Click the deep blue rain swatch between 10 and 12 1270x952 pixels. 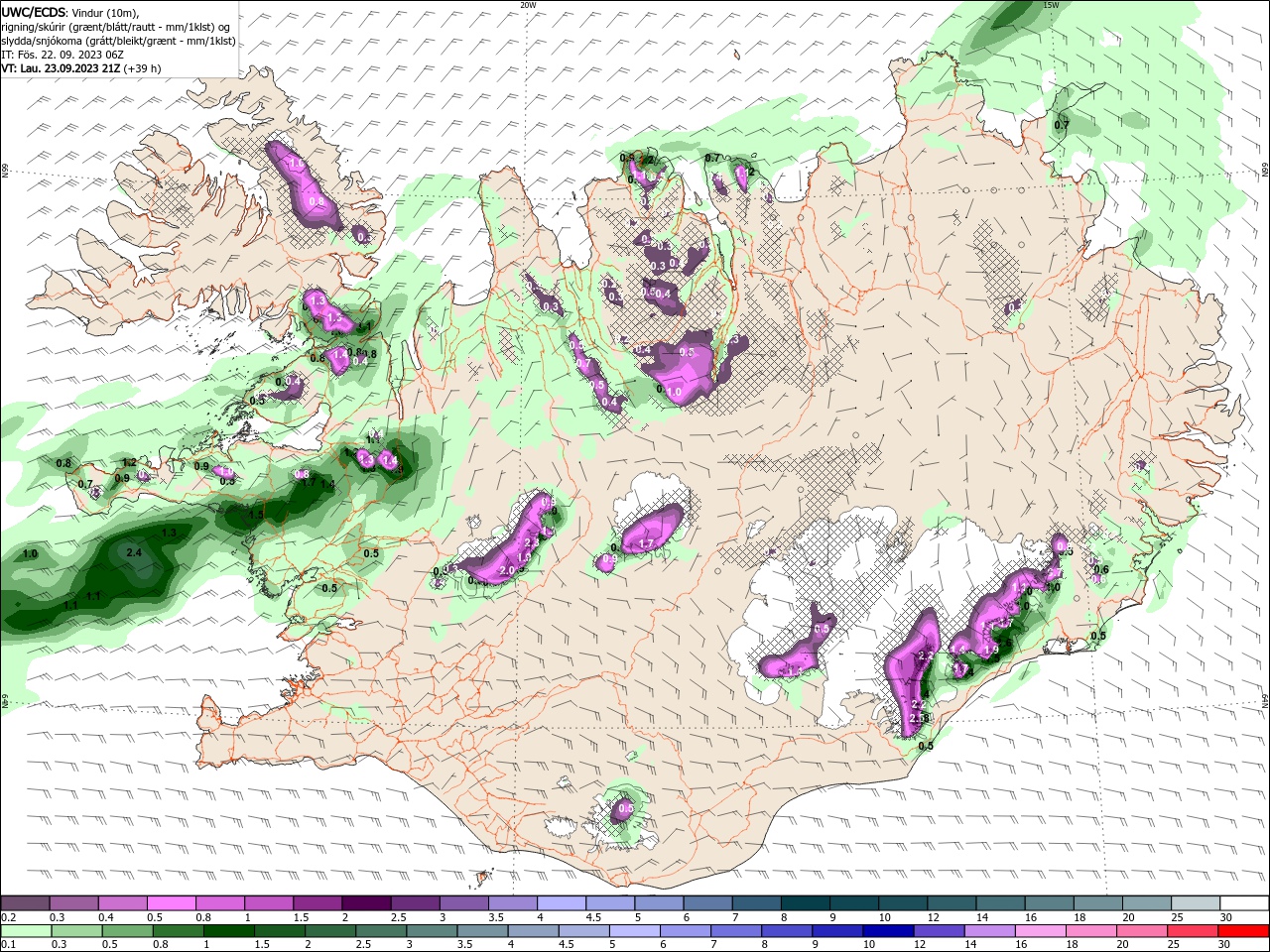point(887,931)
